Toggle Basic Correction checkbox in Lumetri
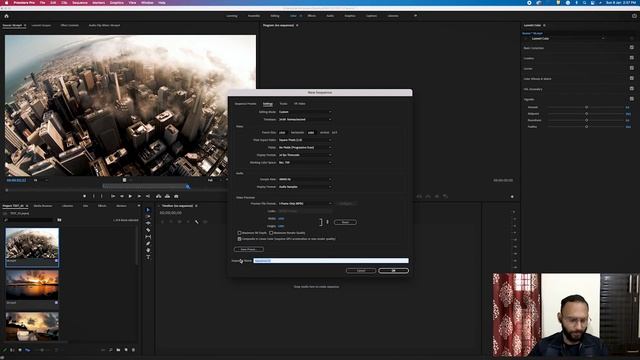 [x=631, y=48]
